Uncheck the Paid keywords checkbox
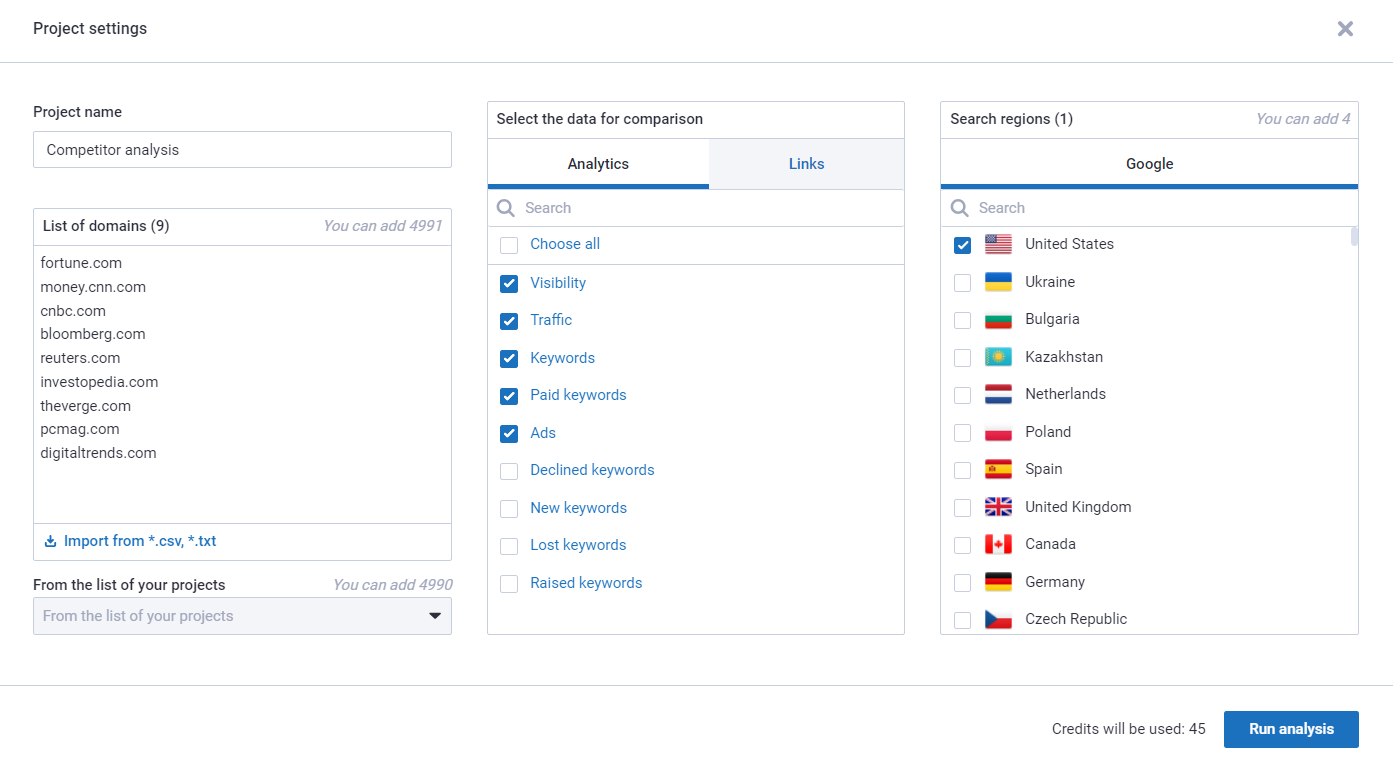 pyautogui.click(x=509, y=396)
